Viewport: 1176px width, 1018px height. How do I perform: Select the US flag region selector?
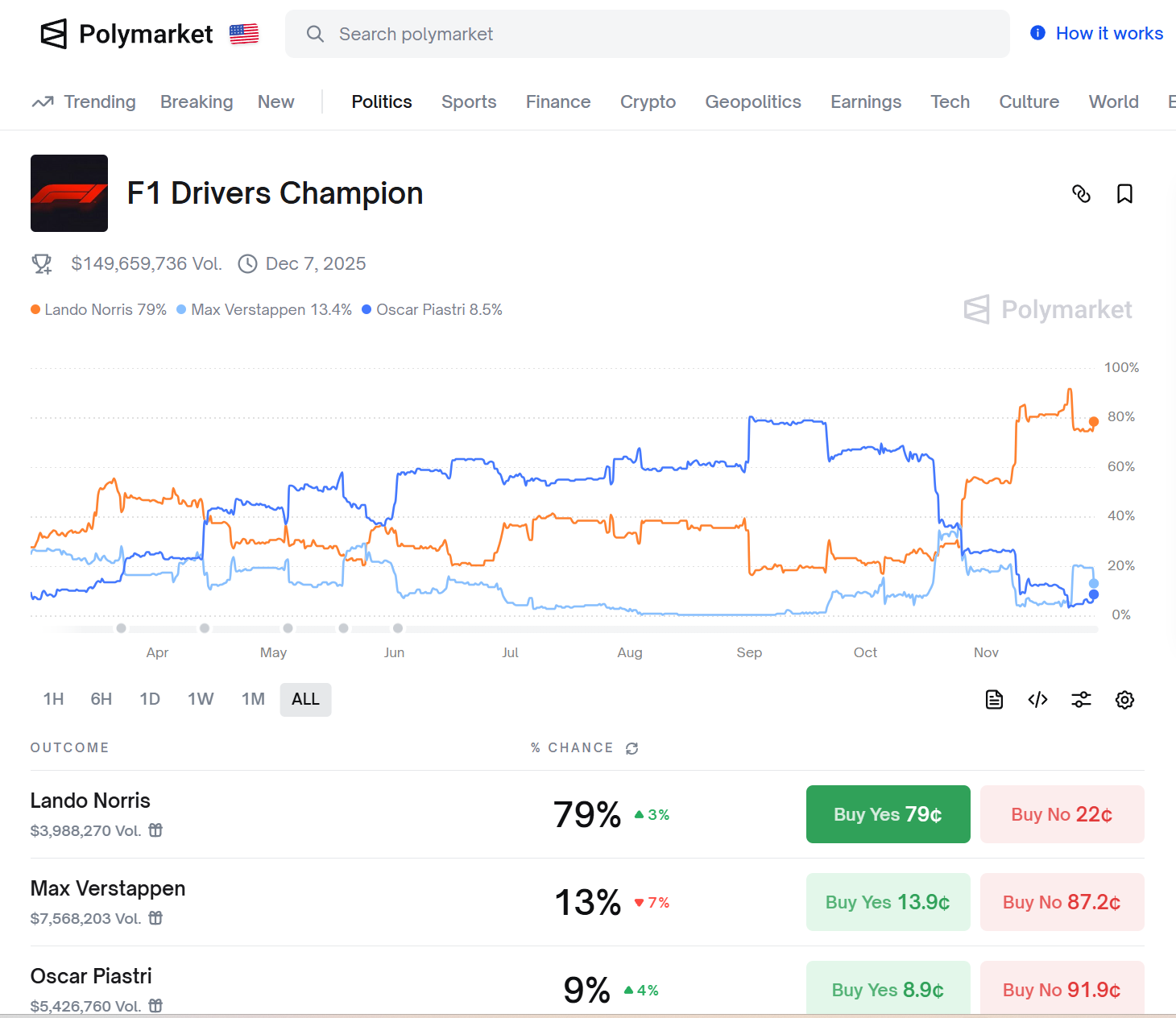244,34
